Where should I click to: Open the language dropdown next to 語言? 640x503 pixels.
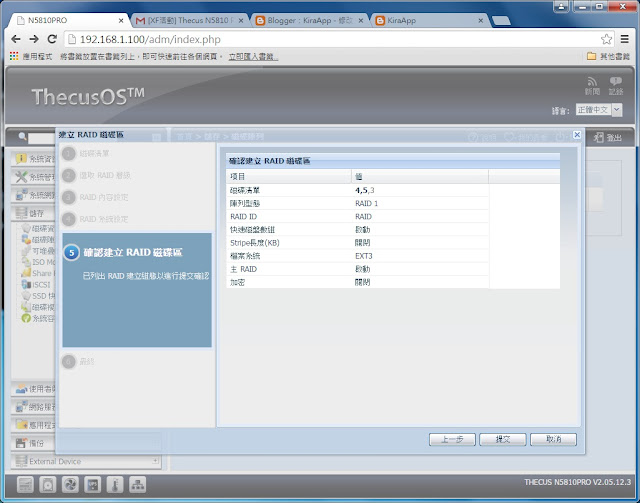[617, 109]
